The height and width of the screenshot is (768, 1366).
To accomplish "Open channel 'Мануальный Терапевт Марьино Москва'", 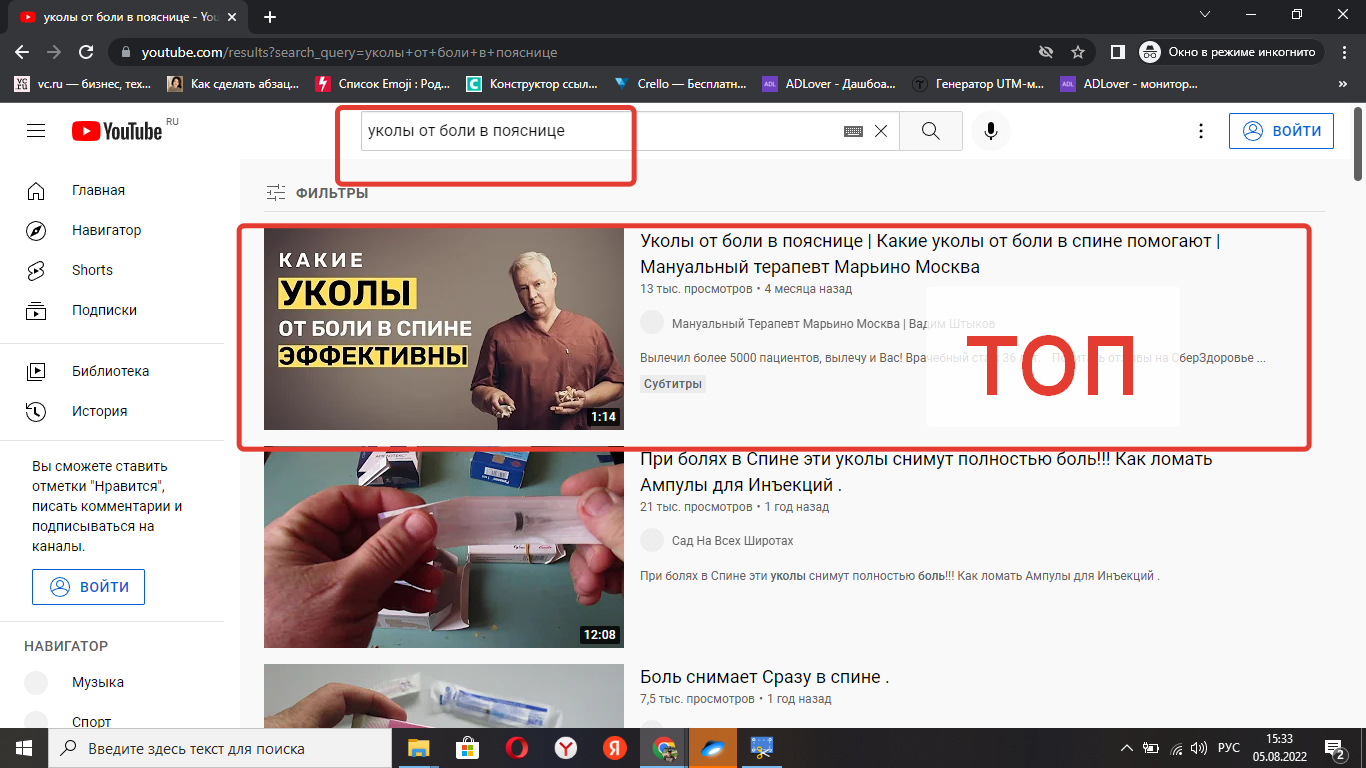I will click(x=833, y=324).
